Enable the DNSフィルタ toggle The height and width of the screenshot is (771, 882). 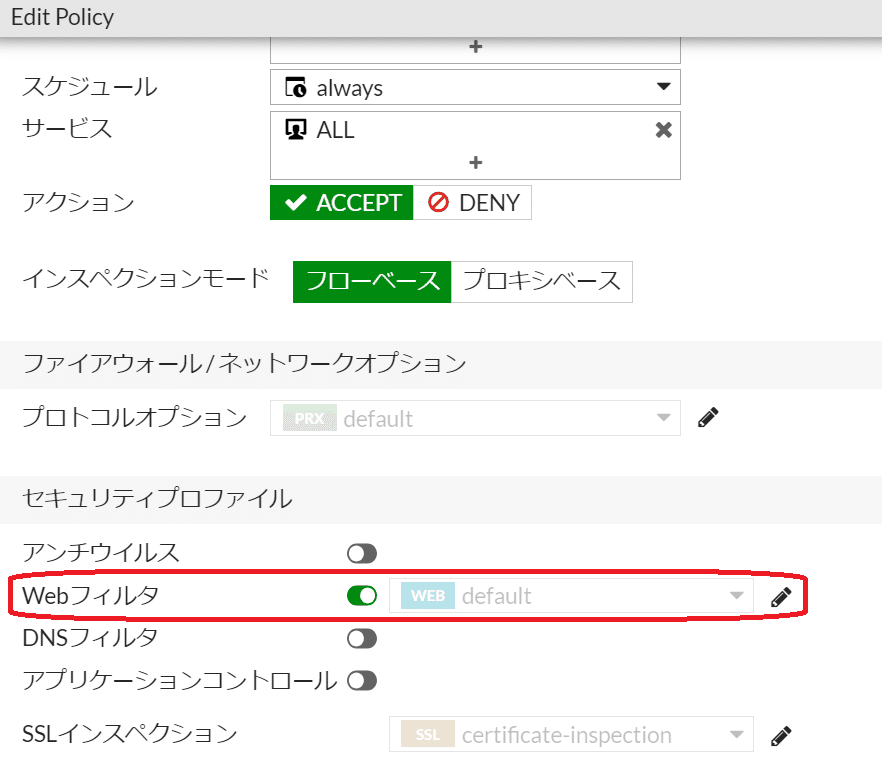pyautogui.click(x=362, y=639)
